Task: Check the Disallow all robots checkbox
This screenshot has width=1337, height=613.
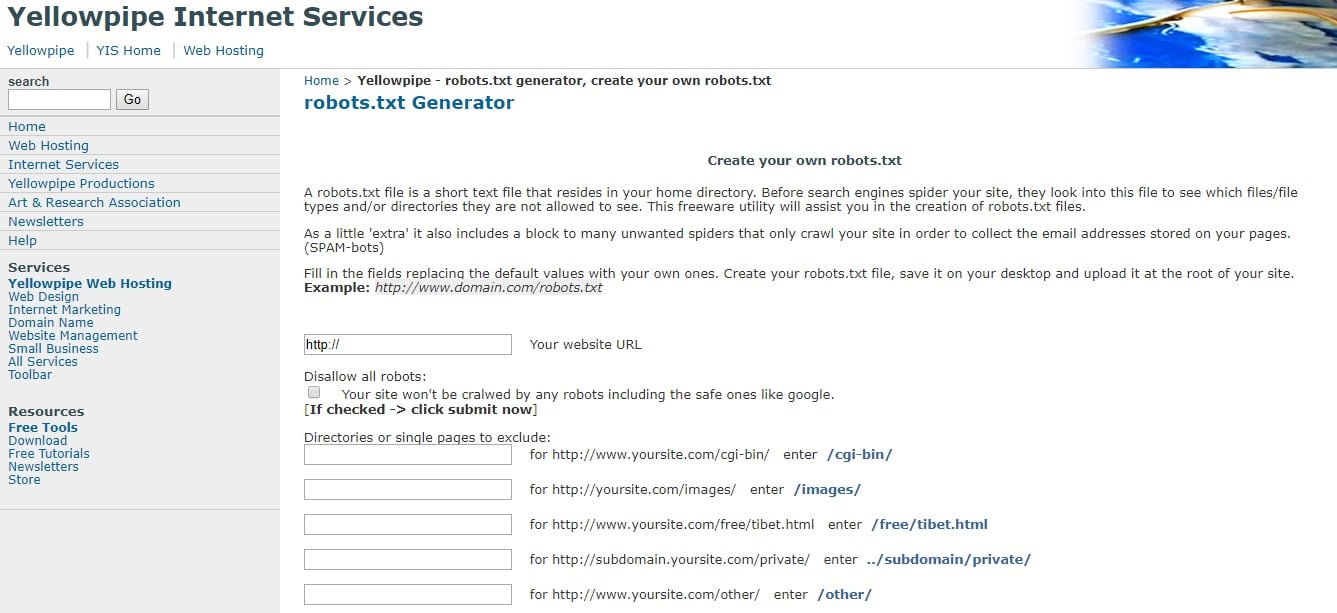Action: tap(314, 393)
